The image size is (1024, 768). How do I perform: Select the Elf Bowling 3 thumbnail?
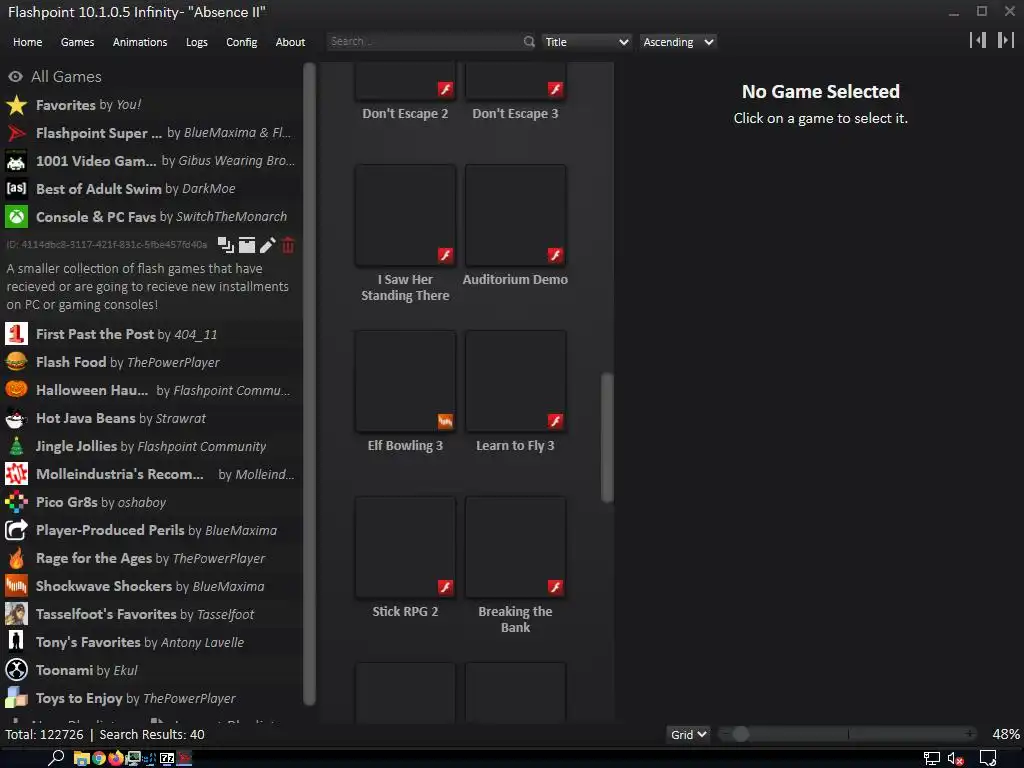[406, 381]
